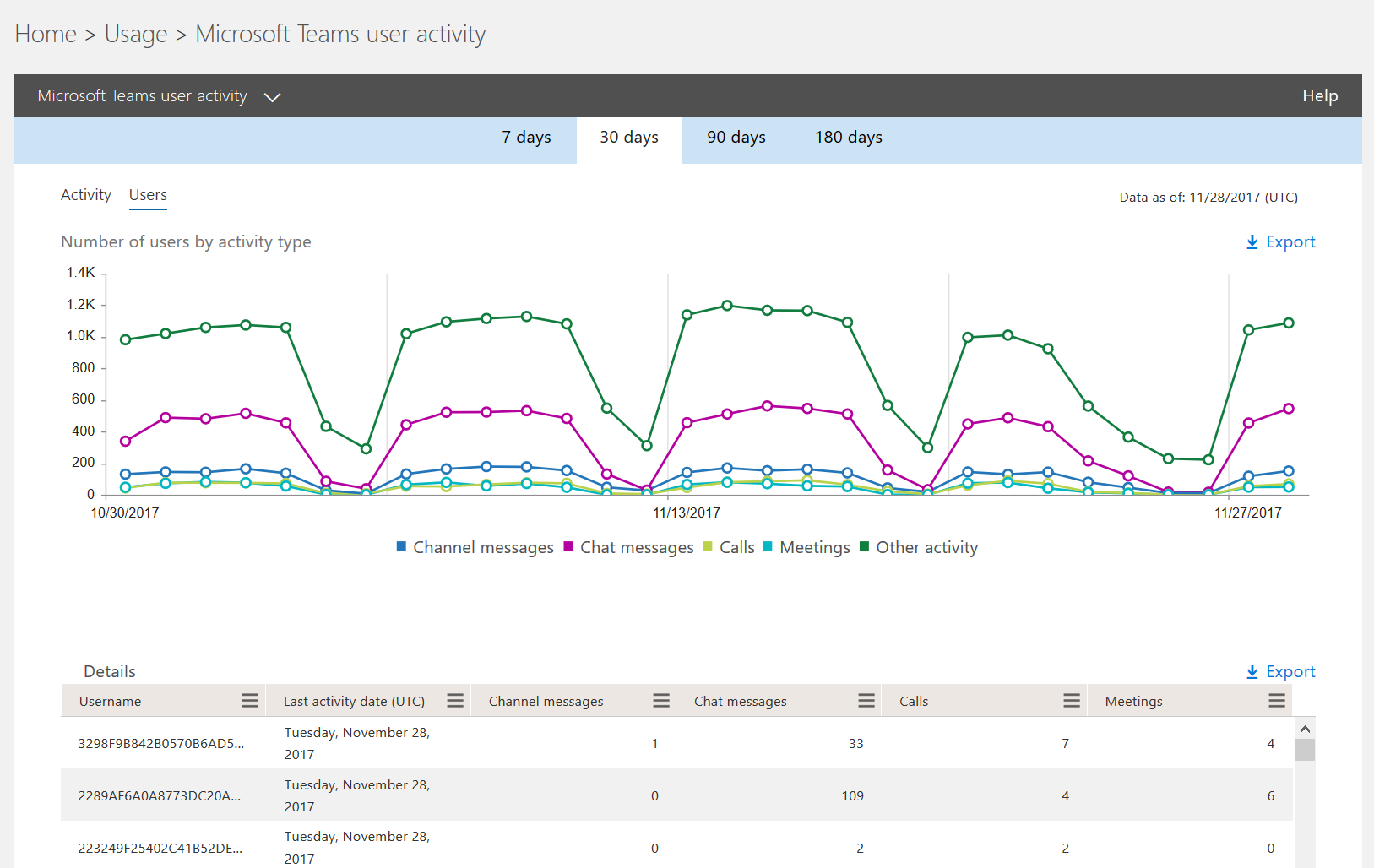Click the scrollbar up arrow in Details table

[x=1306, y=727]
